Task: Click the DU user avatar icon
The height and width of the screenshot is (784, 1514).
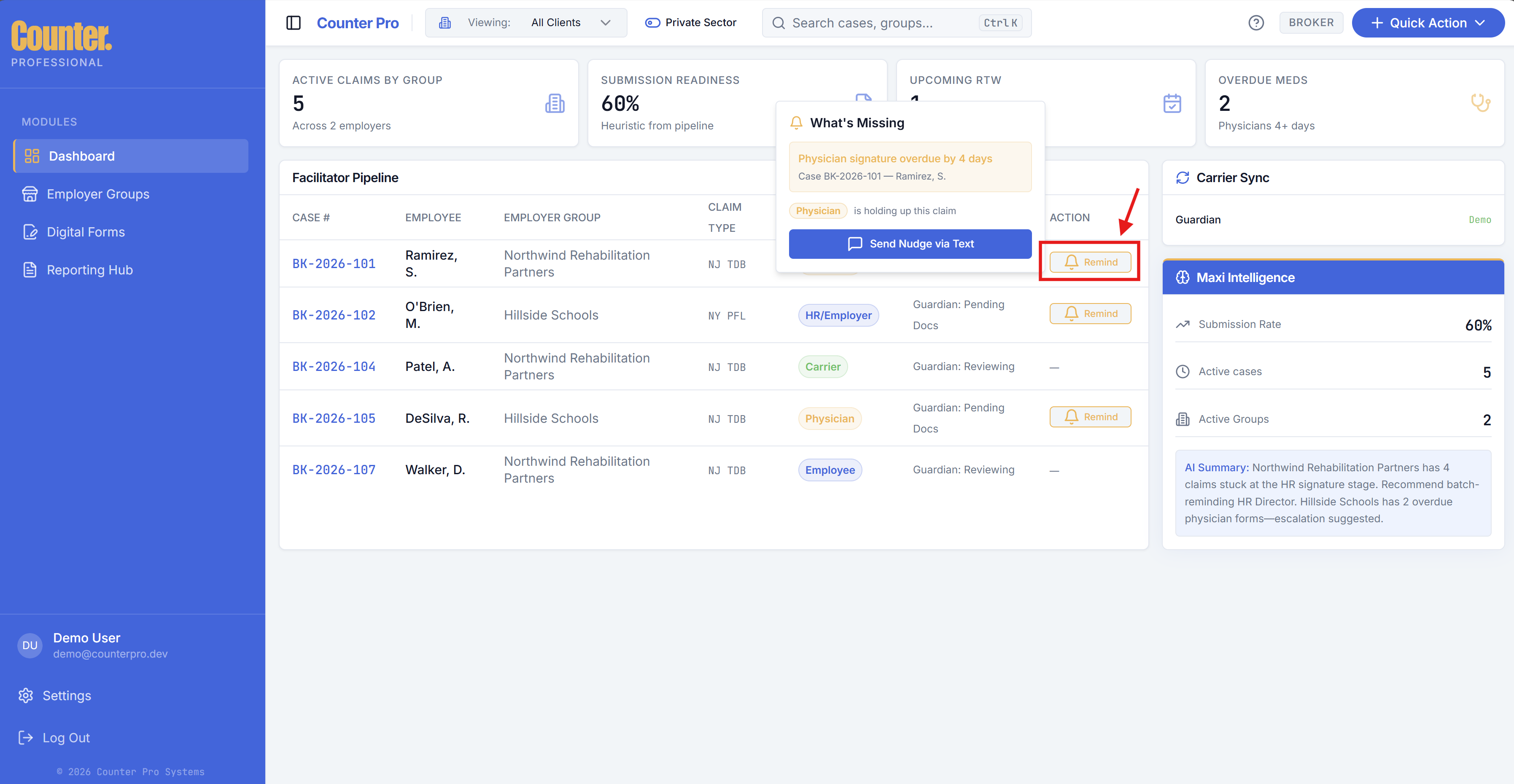Action: (30, 645)
